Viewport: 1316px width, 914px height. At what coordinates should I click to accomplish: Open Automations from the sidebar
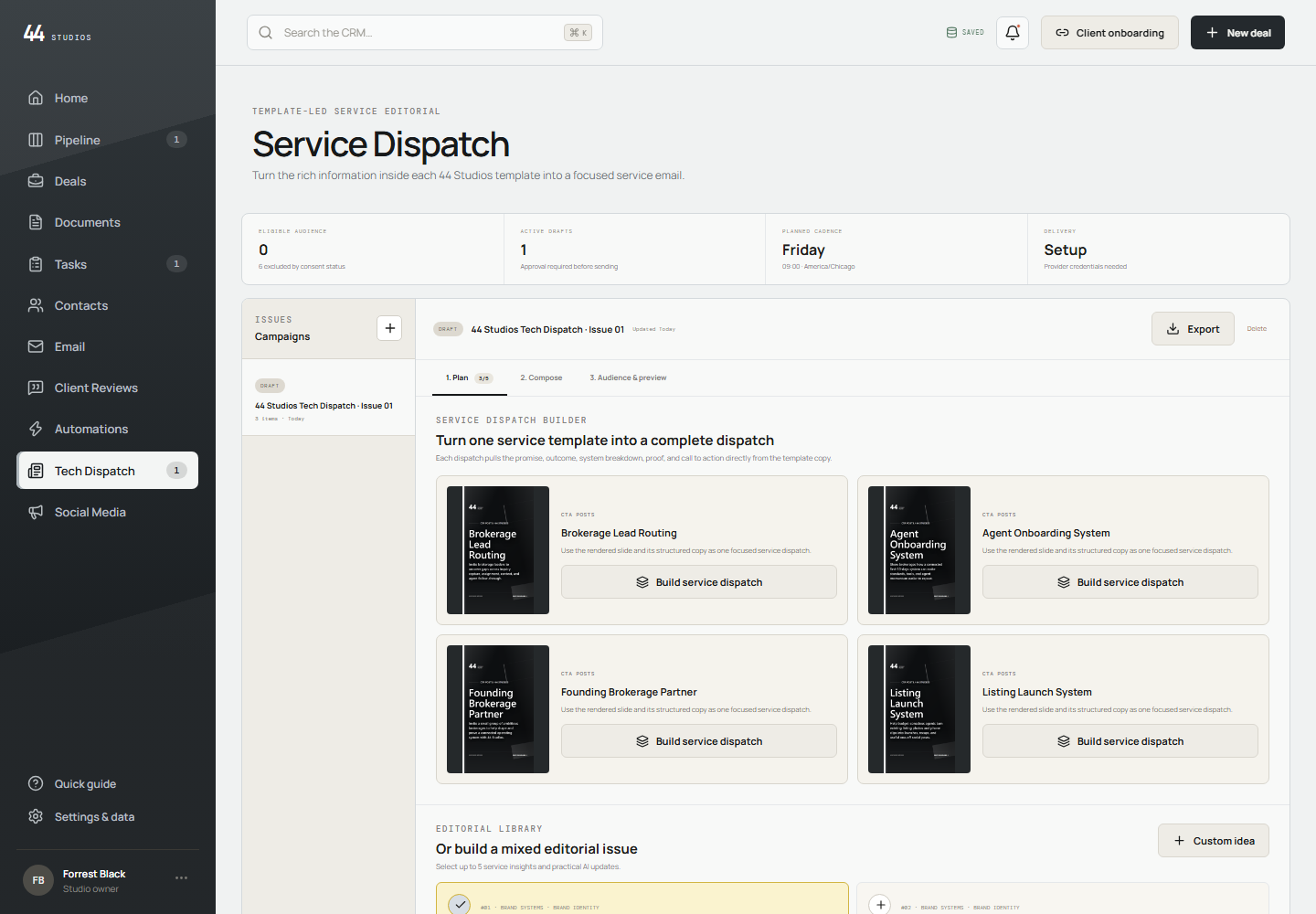[x=107, y=429]
